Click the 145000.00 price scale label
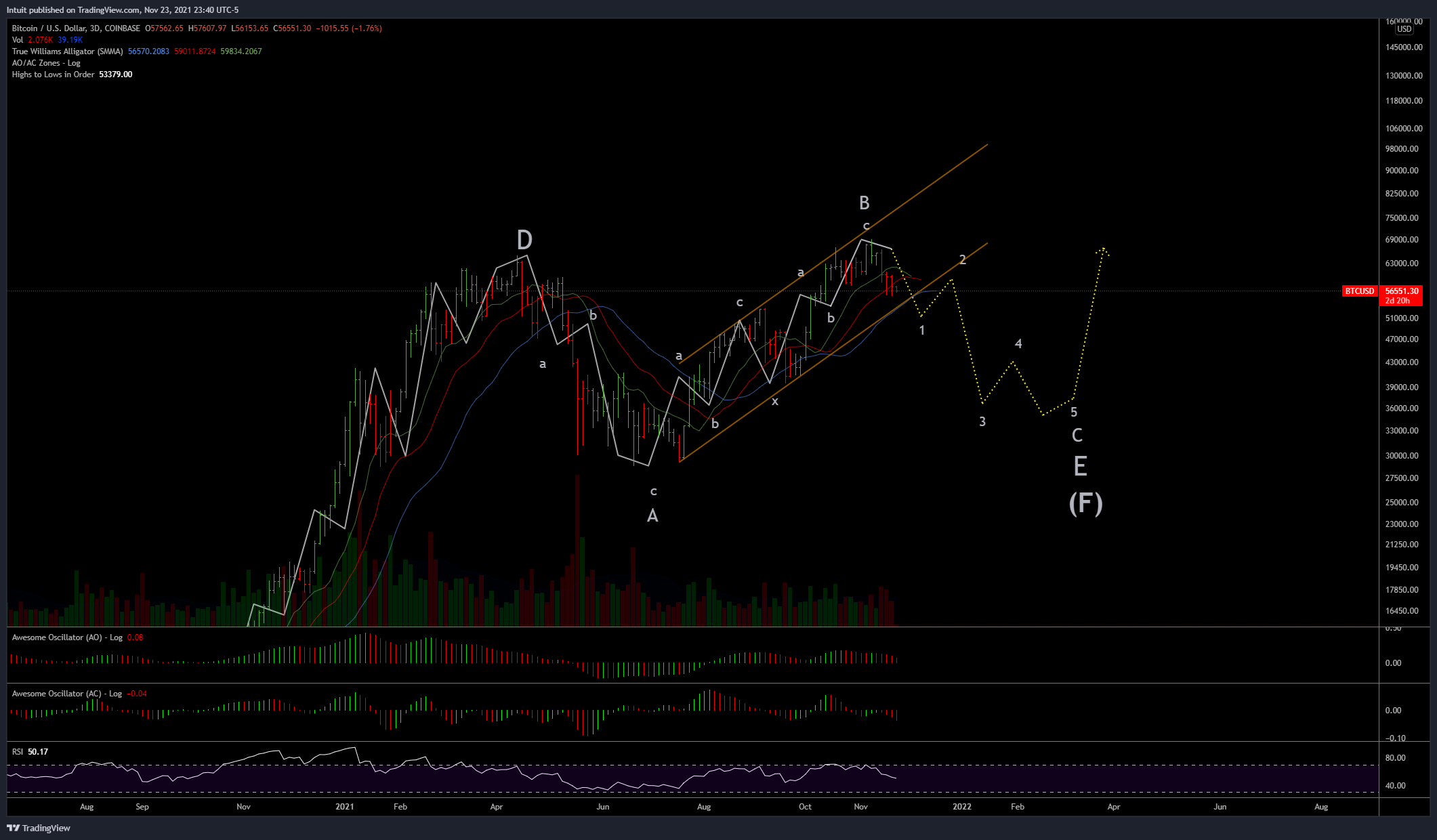 tap(1402, 47)
